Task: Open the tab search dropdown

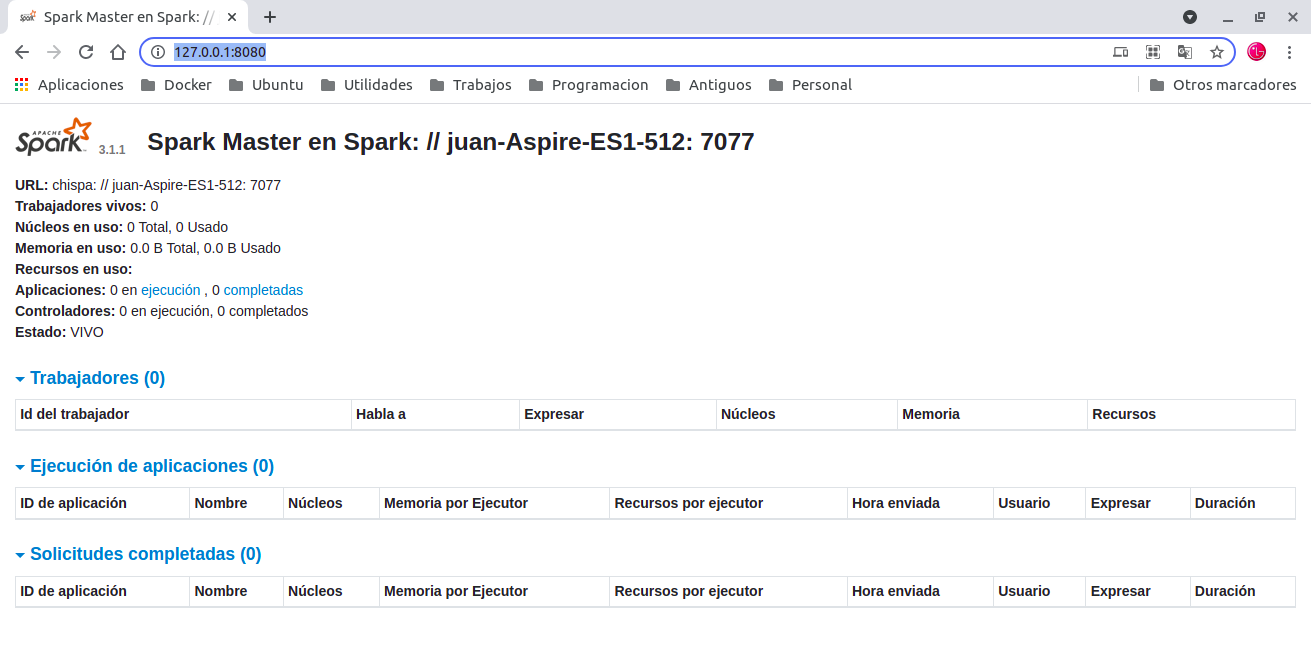Action: coord(1190,17)
